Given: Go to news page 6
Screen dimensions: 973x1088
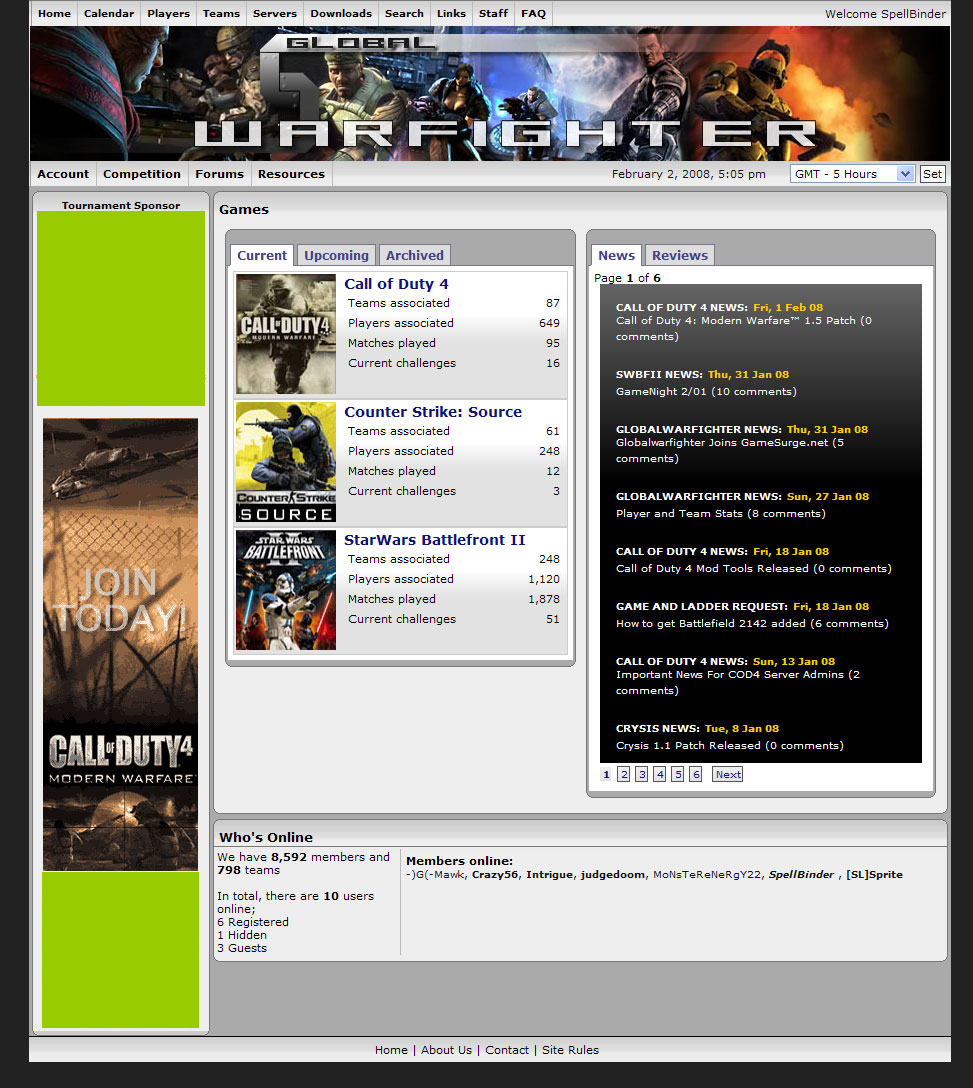Looking at the screenshot, I should tap(695, 774).
